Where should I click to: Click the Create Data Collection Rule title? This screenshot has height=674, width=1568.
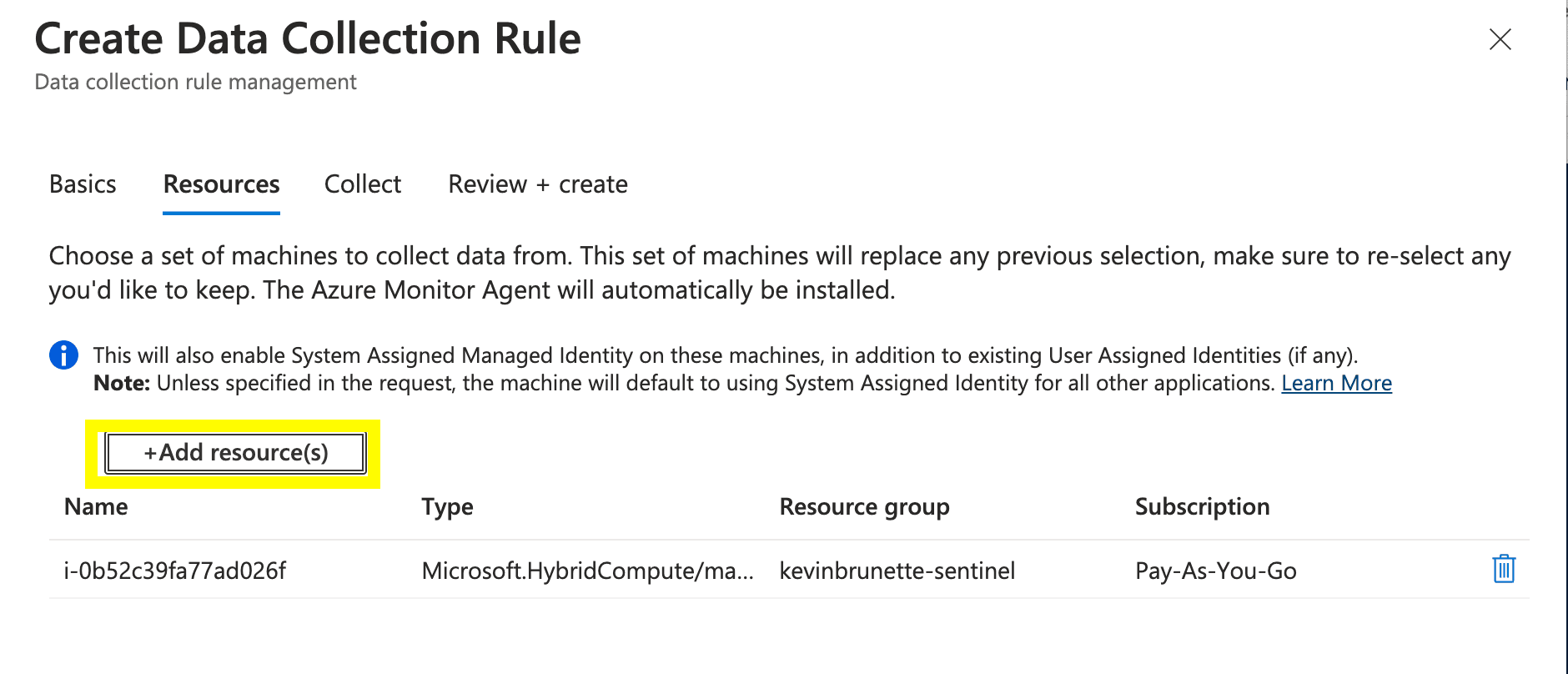pos(308,39)
